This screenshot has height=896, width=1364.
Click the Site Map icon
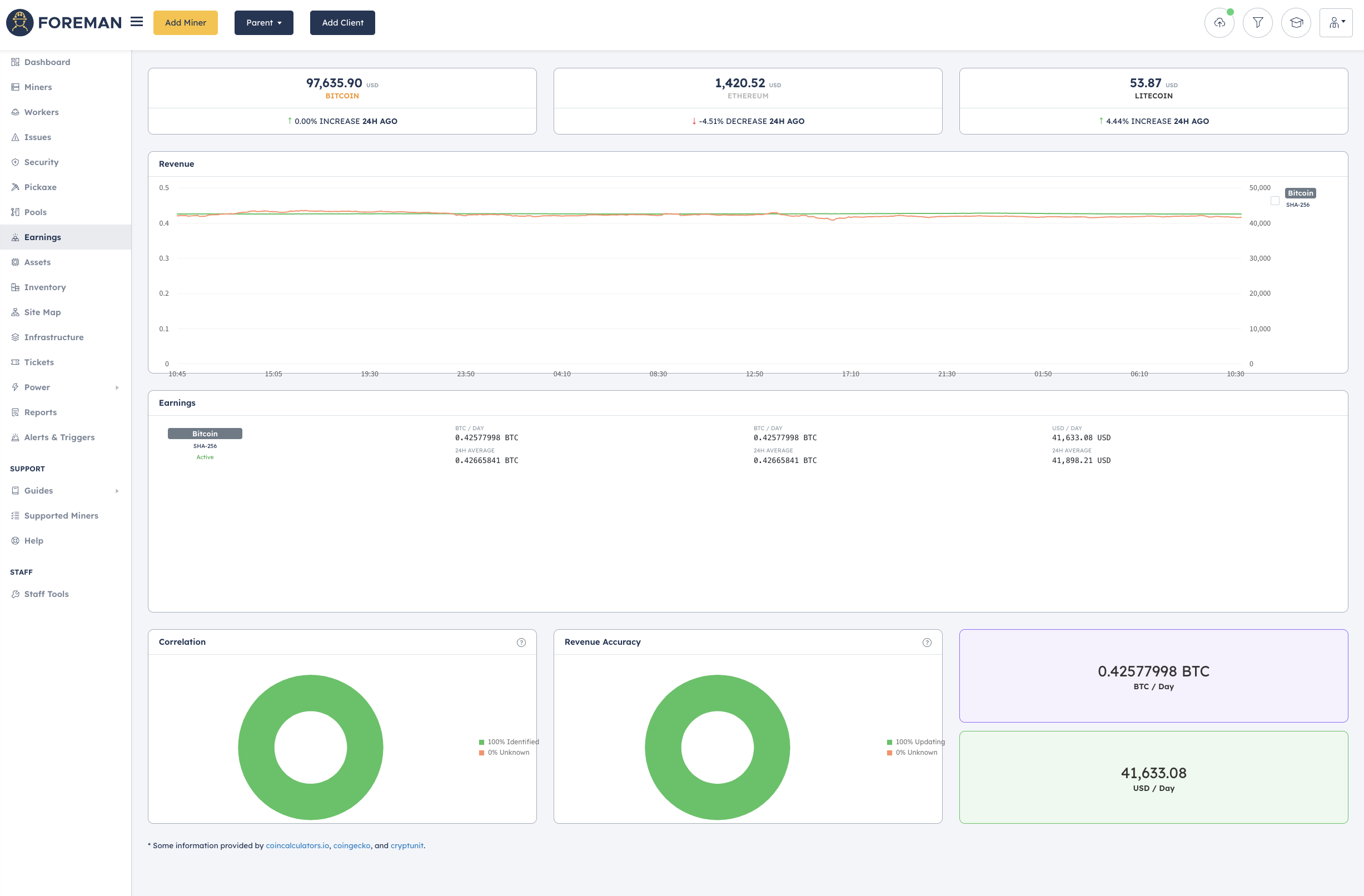coord(16,312)
